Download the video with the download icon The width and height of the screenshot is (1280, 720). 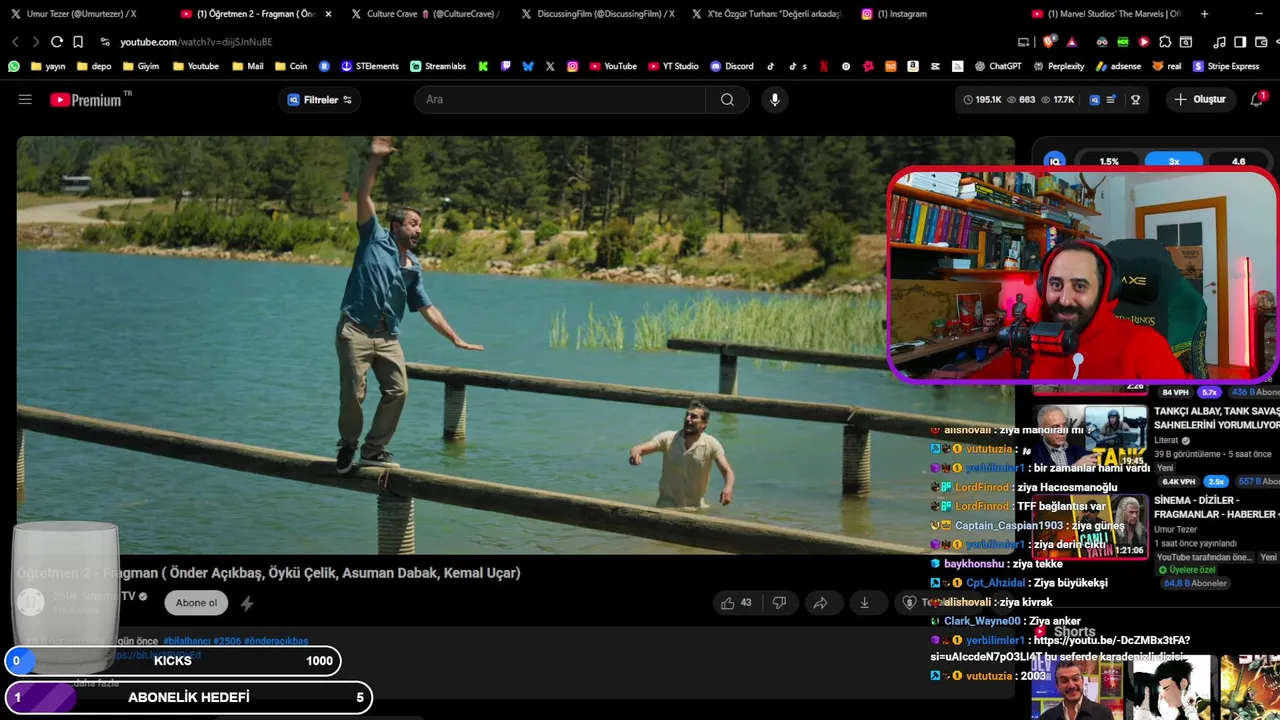point(864,603)
